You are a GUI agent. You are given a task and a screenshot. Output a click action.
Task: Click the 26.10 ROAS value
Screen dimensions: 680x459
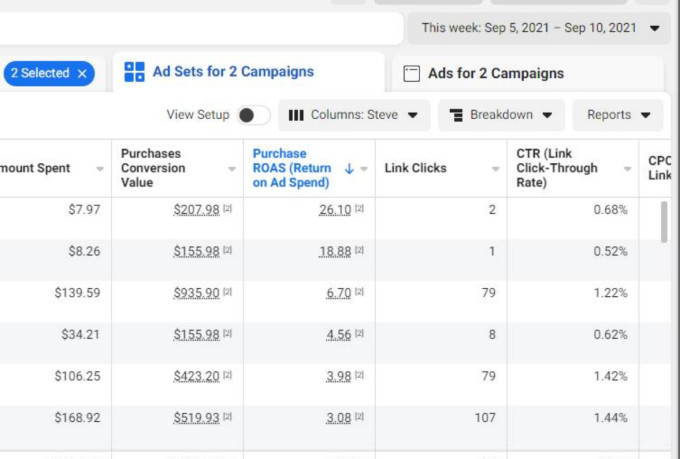(335, 210)
